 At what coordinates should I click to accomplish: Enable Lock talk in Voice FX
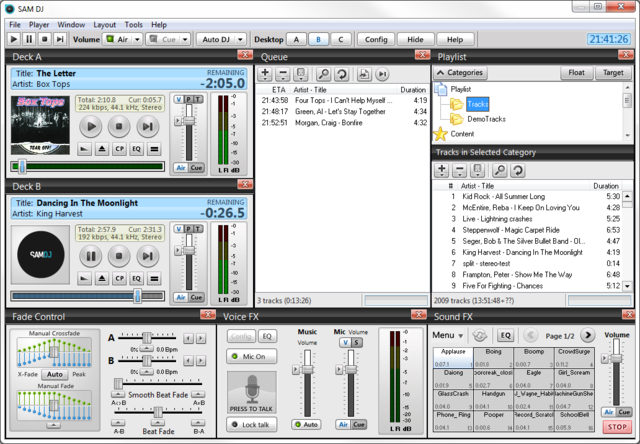(x=251, y=424)
